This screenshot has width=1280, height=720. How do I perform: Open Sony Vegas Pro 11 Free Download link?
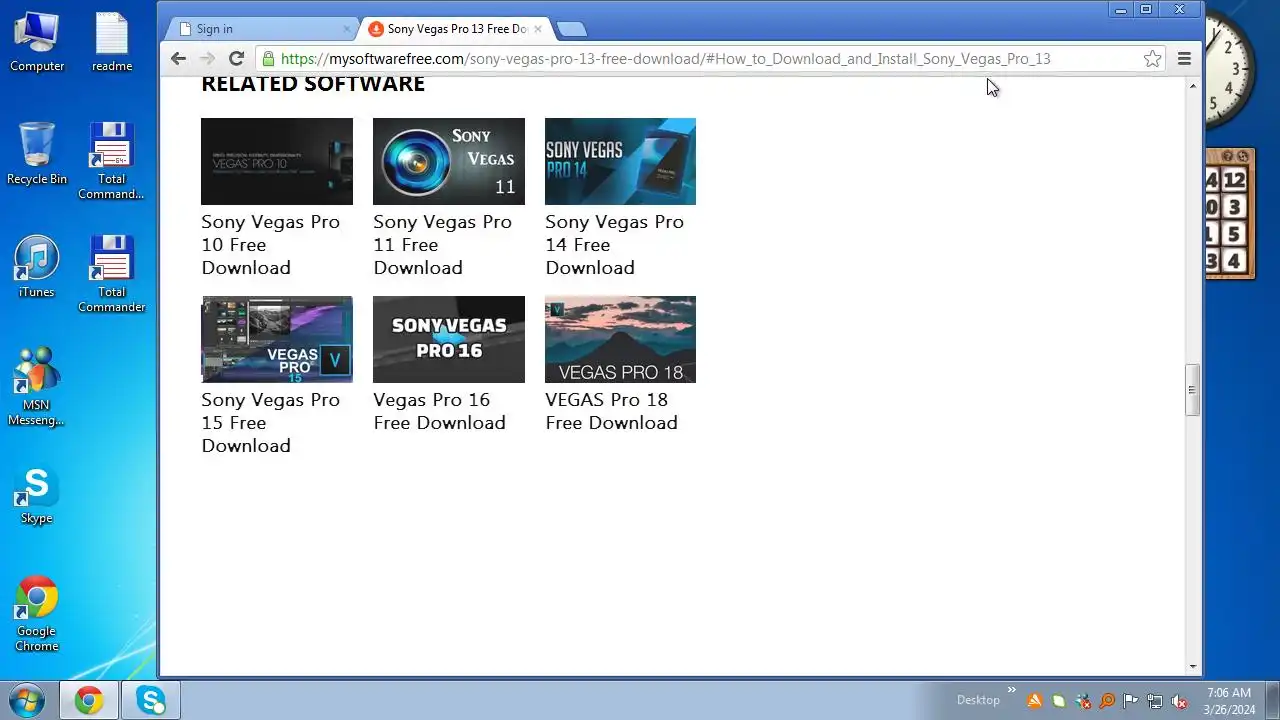[442, 245]
